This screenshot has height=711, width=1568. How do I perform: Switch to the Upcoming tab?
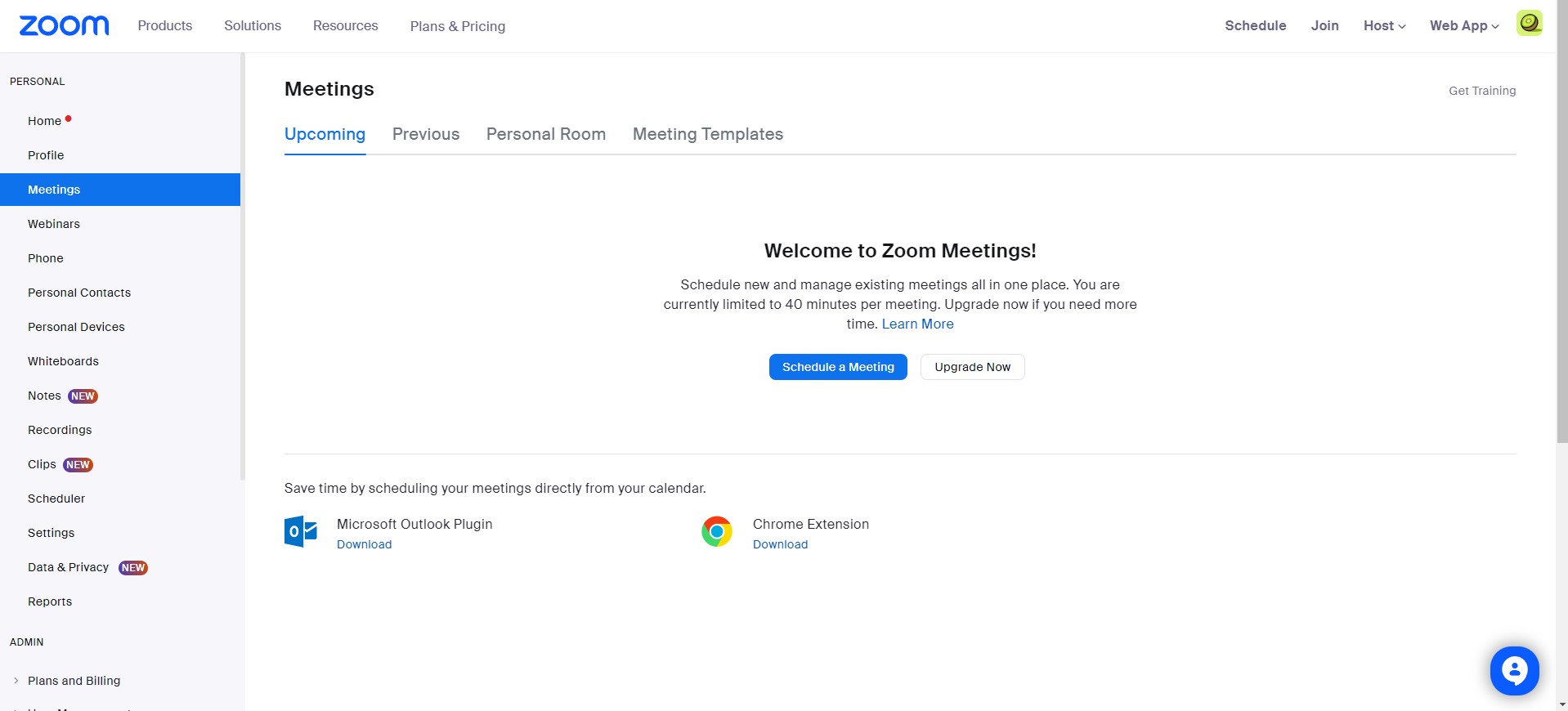coord(325,134)
